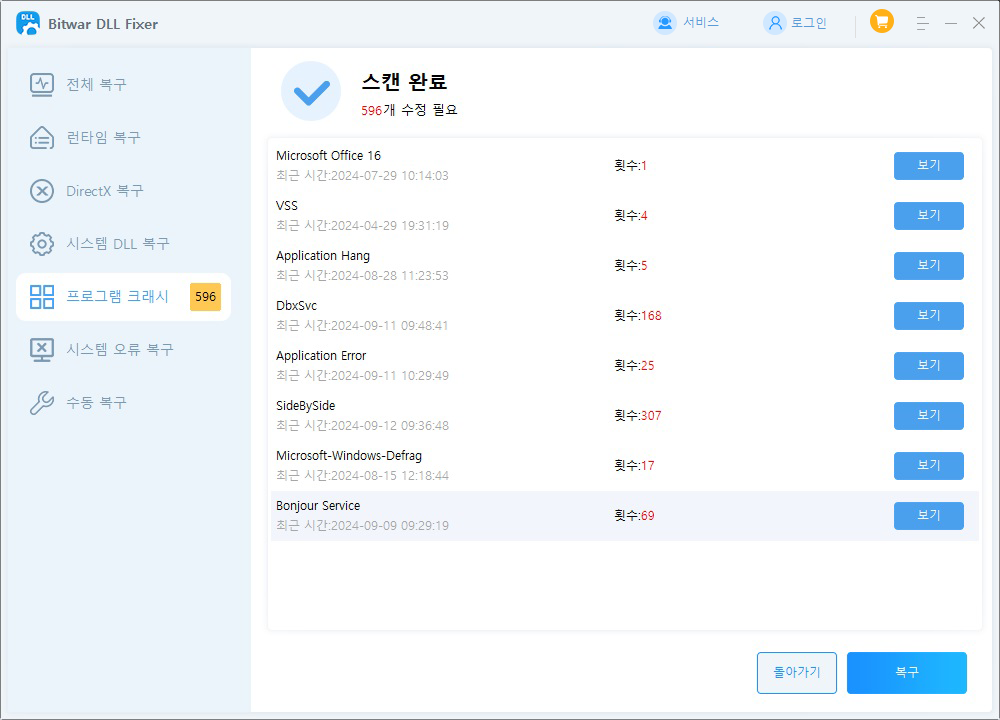
Task: Select the 전체 복구 waveform icon in sidebar
Action: (x=40, y=84)
